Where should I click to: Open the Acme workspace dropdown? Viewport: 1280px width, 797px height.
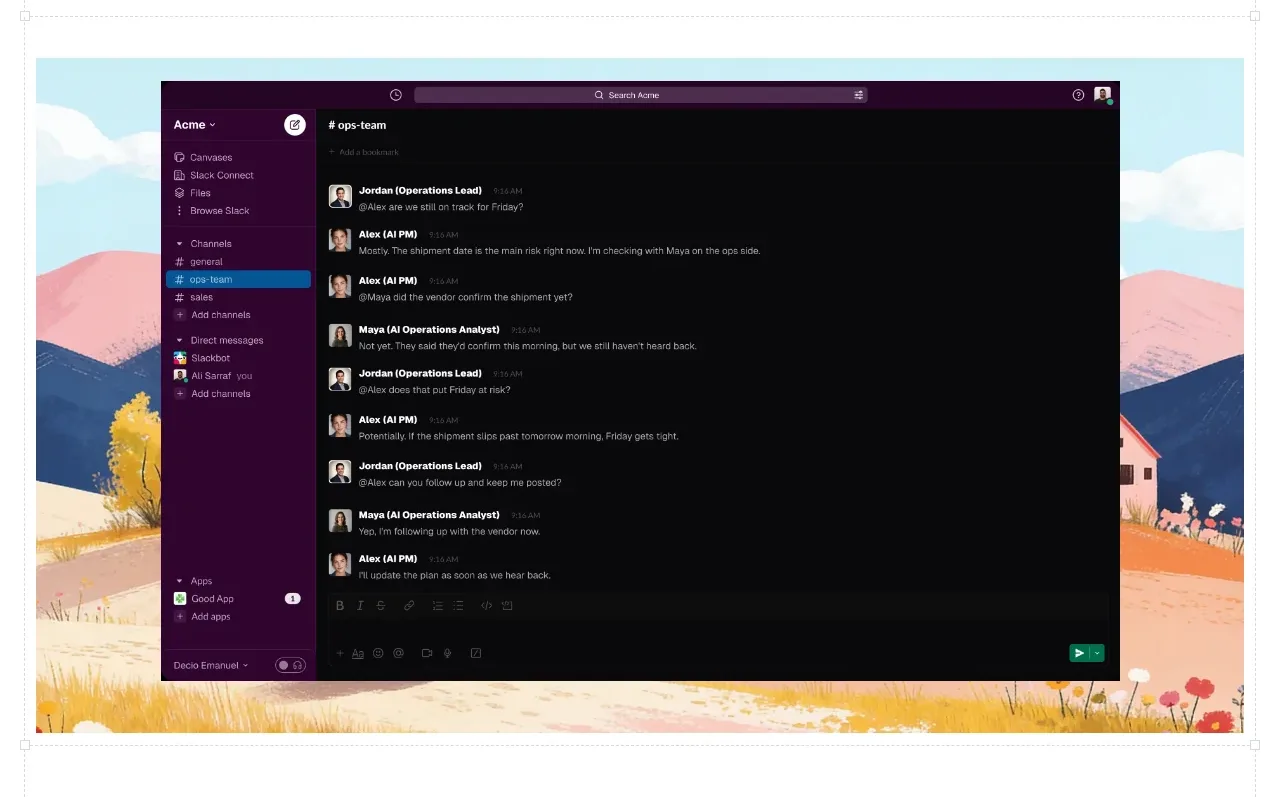195,125
